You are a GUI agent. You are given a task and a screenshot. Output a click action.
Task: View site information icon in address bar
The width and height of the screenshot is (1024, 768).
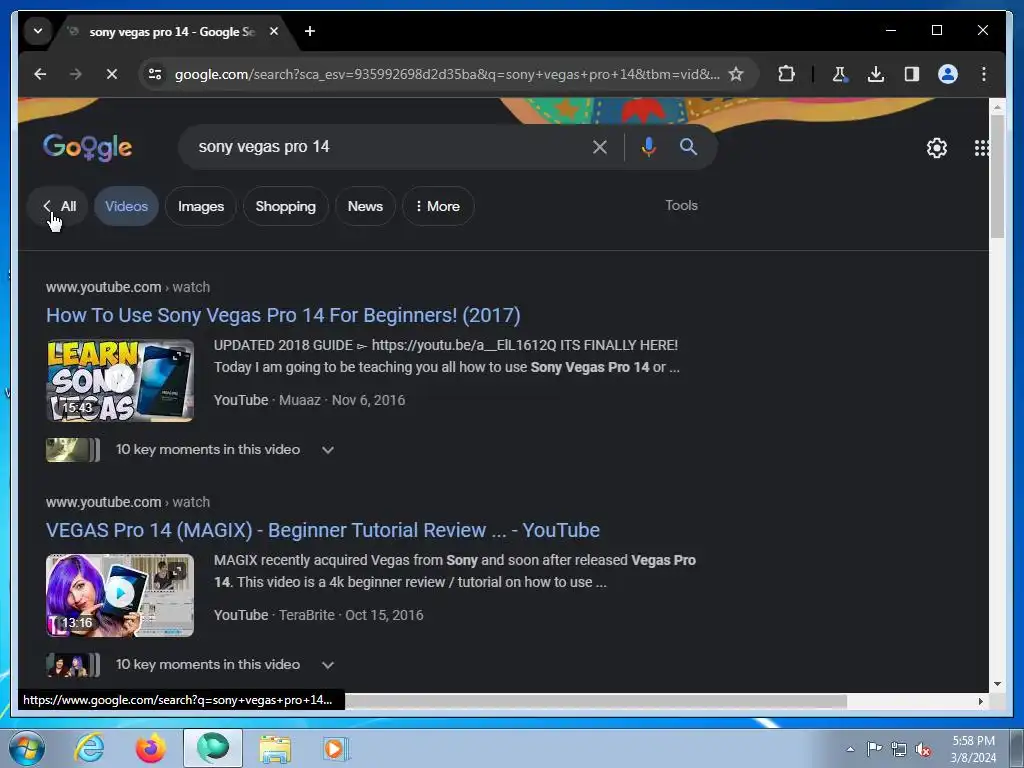pos(155,74)
